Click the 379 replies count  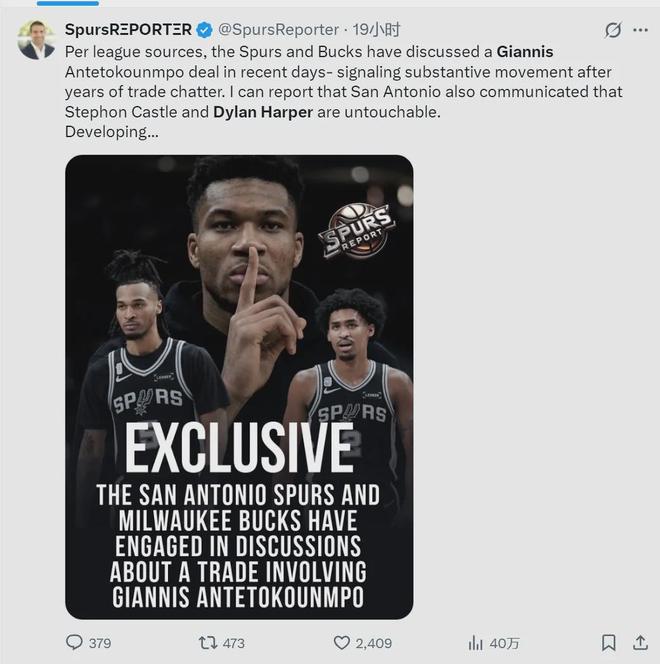(99, 643)
